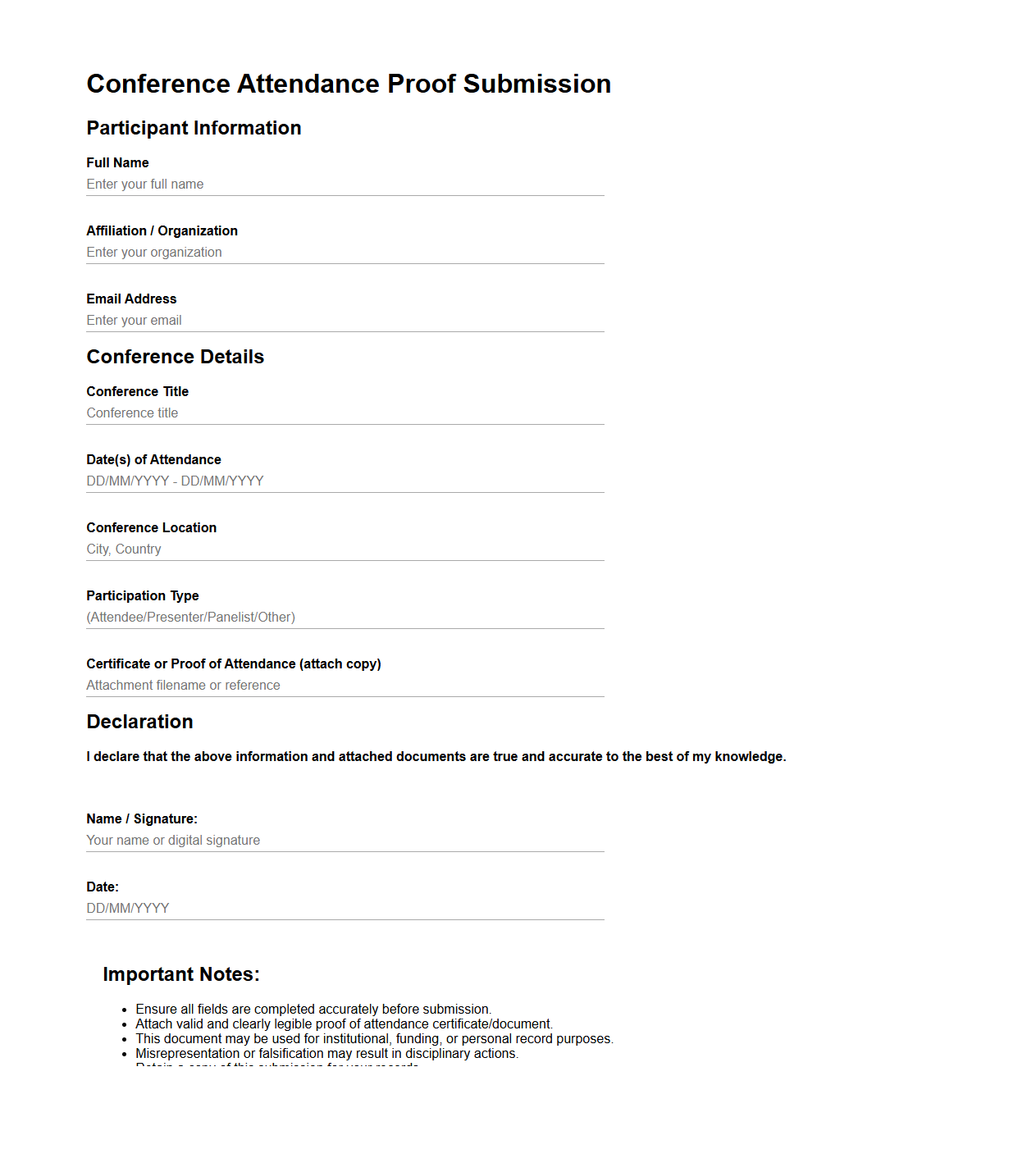Image resolution: width=1036 pixels, height=1158 pixels.
Task: Click the 'Conference Location' label
Action: (x=151, y=528)
